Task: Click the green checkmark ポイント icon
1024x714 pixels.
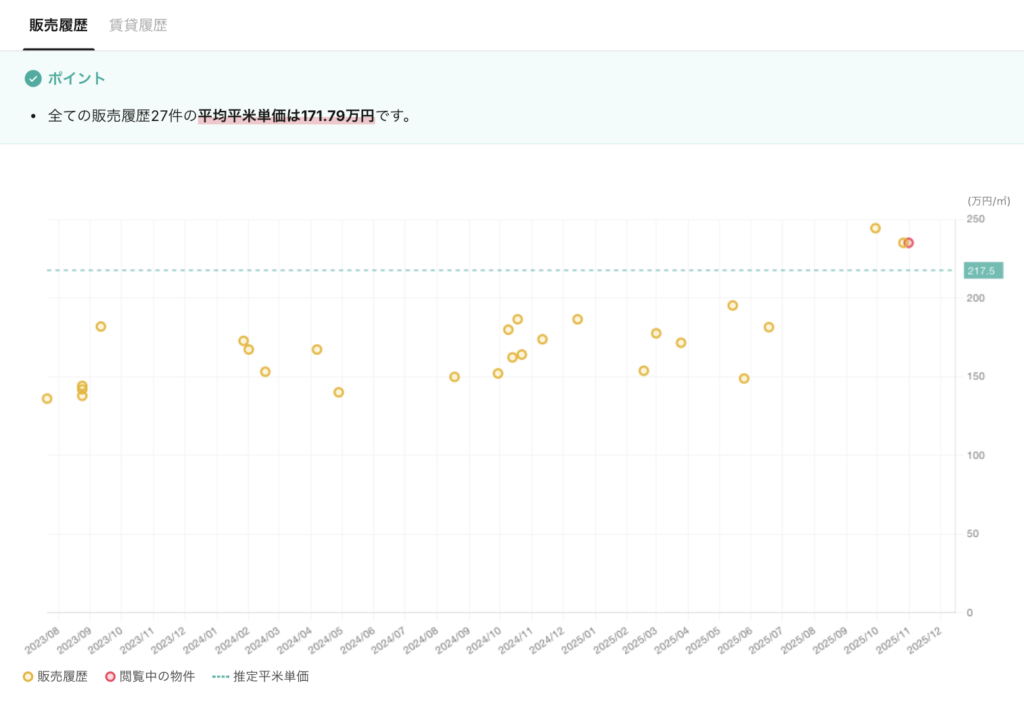Action: [x=33, y=79]
